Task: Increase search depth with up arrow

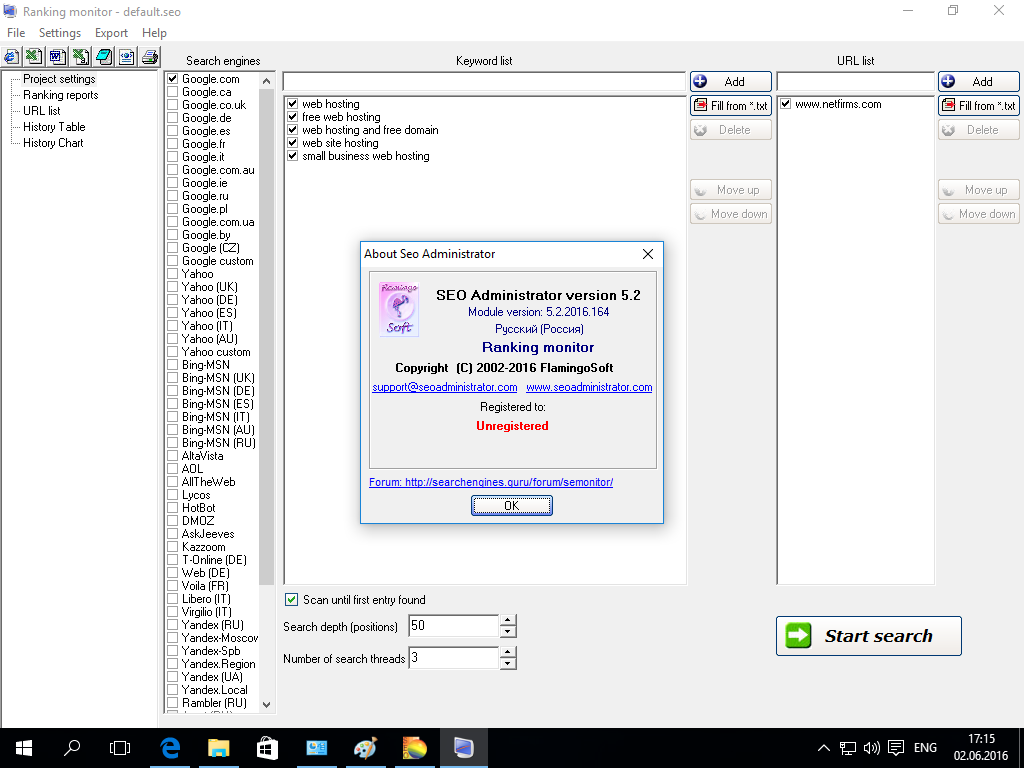Action: (x=508, y=620)
